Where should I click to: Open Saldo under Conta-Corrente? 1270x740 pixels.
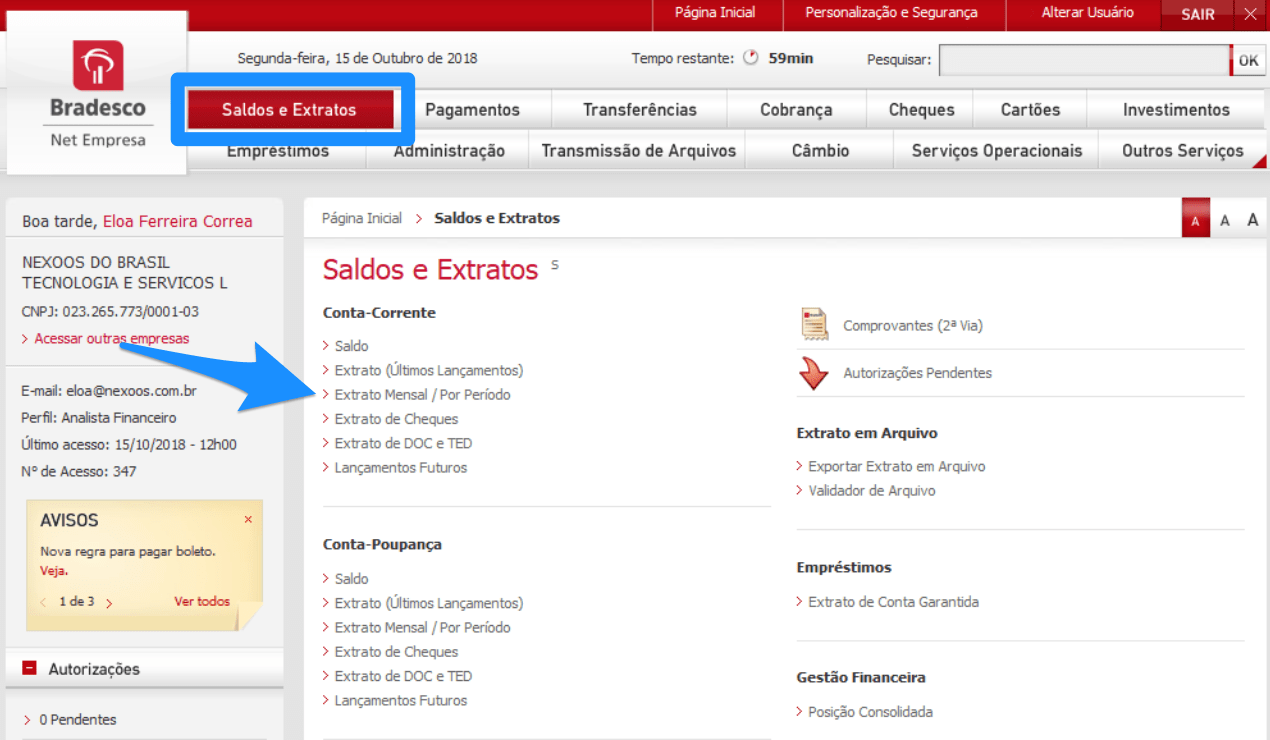coord(351,346)
